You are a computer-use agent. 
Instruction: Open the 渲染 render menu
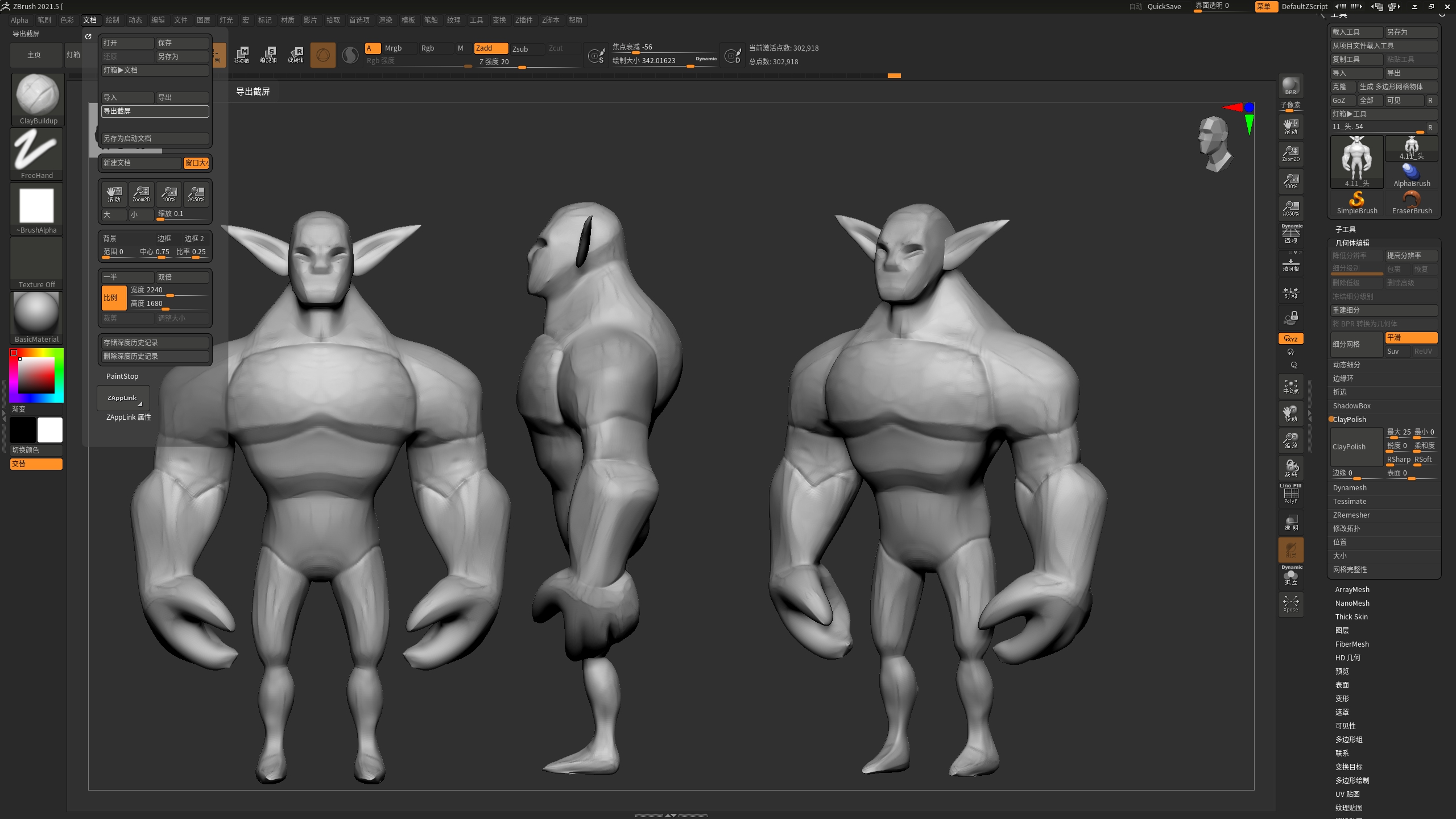[x=386, y=20]
